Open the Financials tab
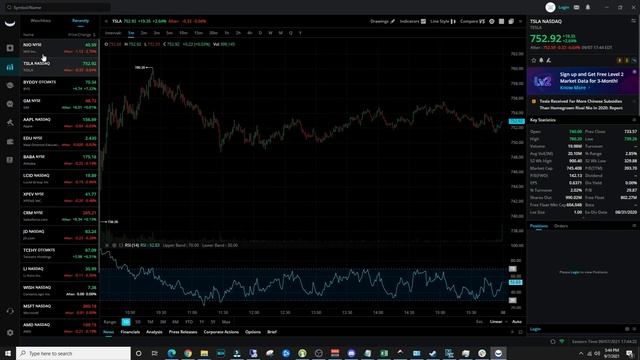This screenshot has height=360, width=640. coord(130,332)
